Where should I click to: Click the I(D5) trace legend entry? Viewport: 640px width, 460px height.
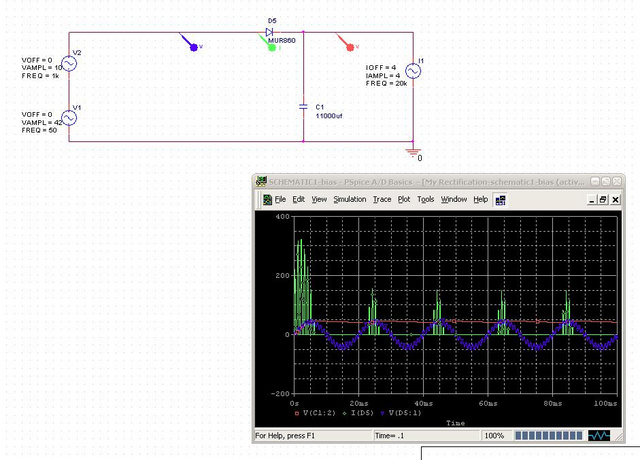tap(358, 413)
